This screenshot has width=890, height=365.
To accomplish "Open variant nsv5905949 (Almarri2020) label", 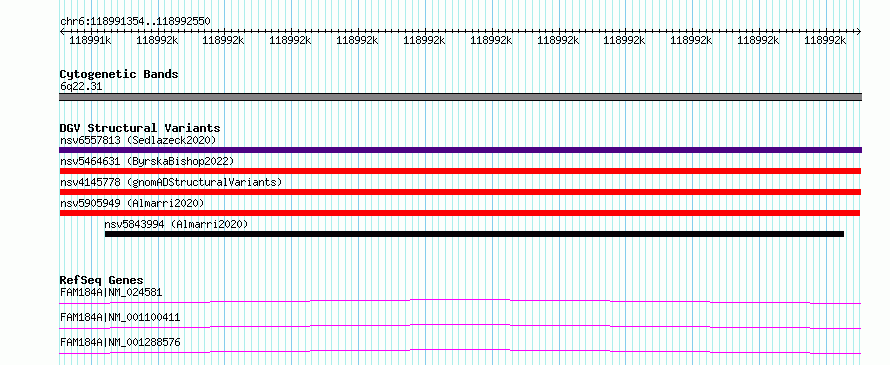I will click(x=132, y=203).
